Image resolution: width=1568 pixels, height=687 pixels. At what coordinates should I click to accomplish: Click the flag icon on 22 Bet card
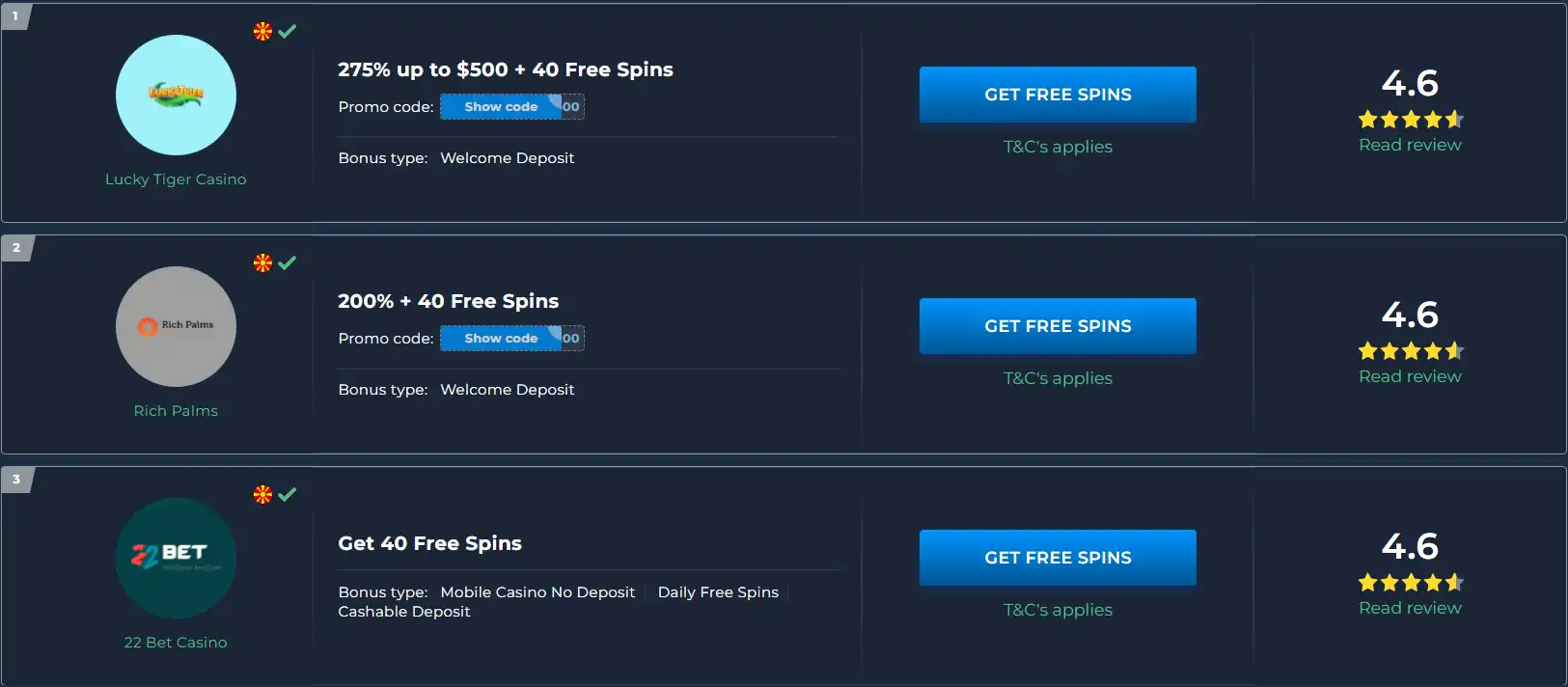click(x=262, y=494)
